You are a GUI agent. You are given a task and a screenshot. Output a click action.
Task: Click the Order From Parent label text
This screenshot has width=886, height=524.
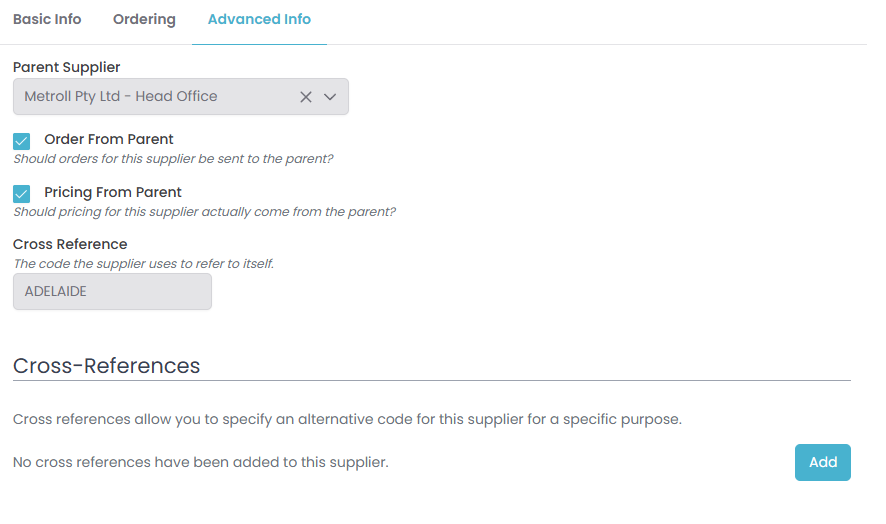click(x=109, y=139)
